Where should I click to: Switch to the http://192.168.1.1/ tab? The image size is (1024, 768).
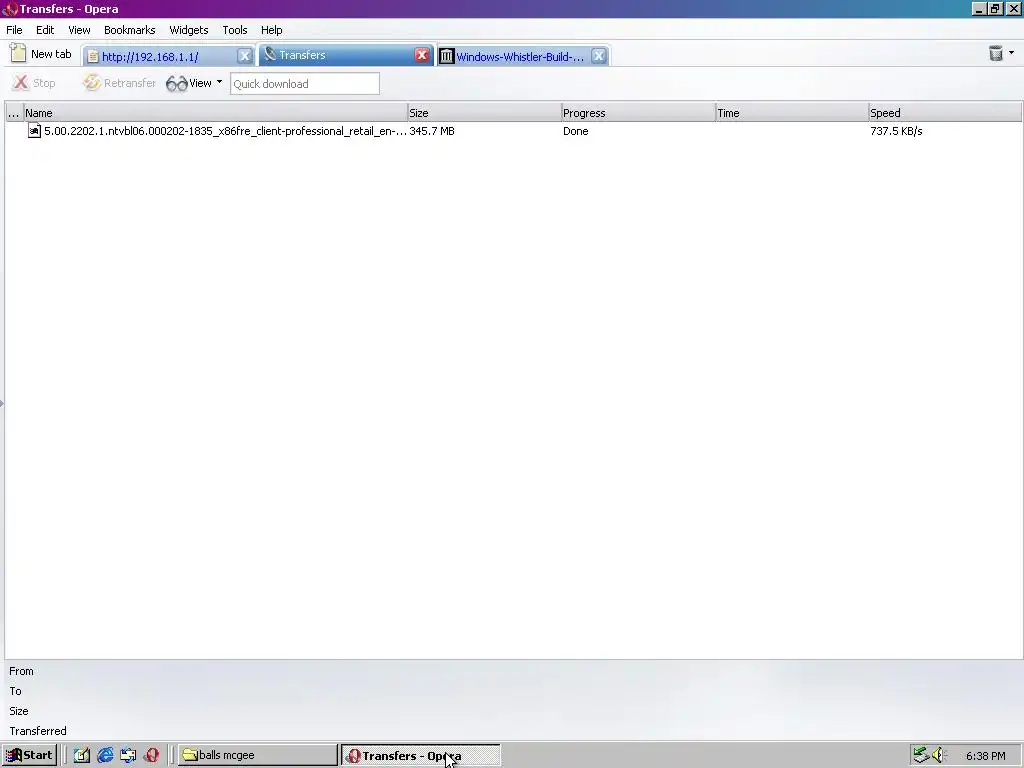(161, 56)
